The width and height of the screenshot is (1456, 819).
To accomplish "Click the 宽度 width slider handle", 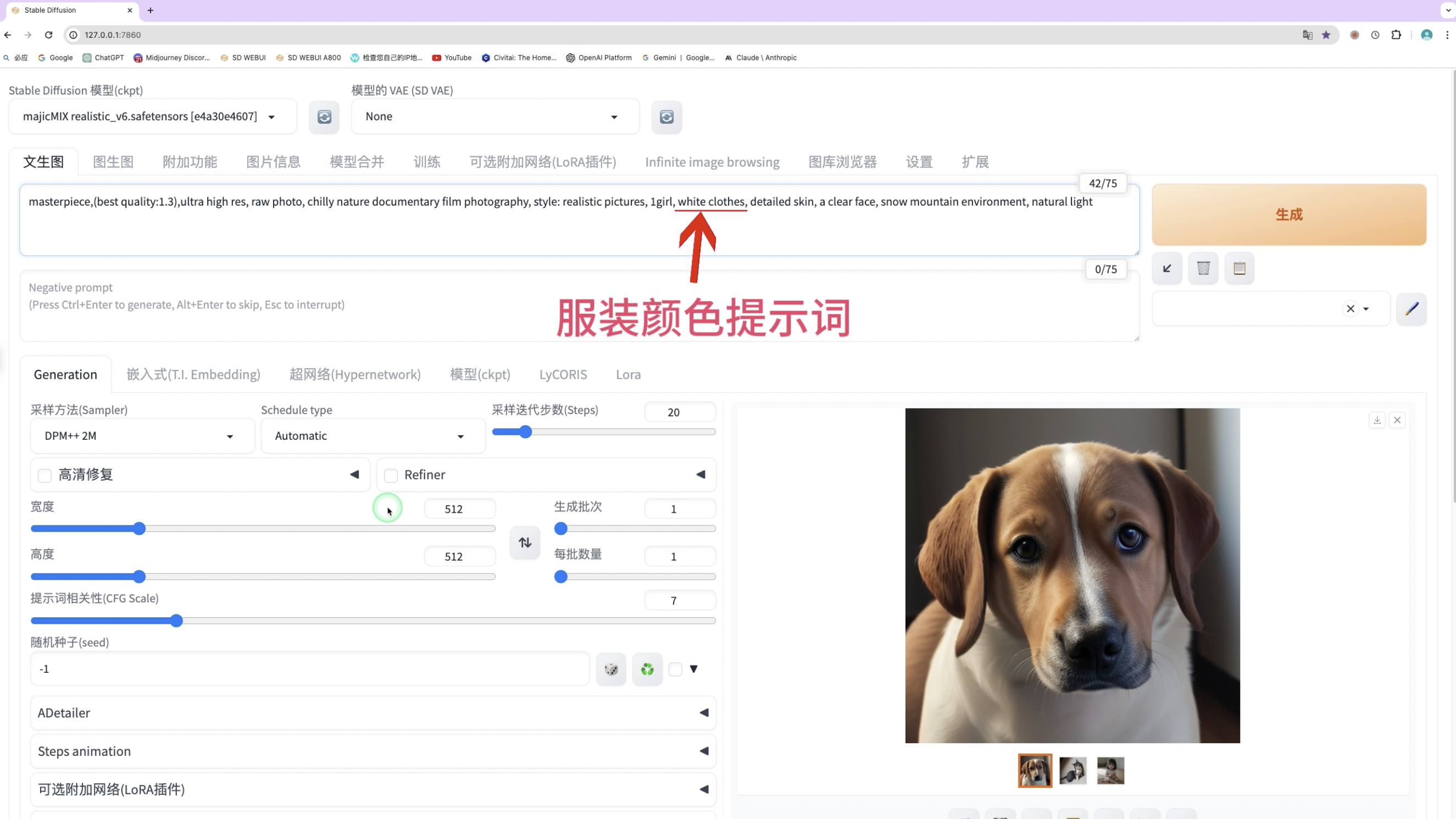I will [x=139, y=529].
